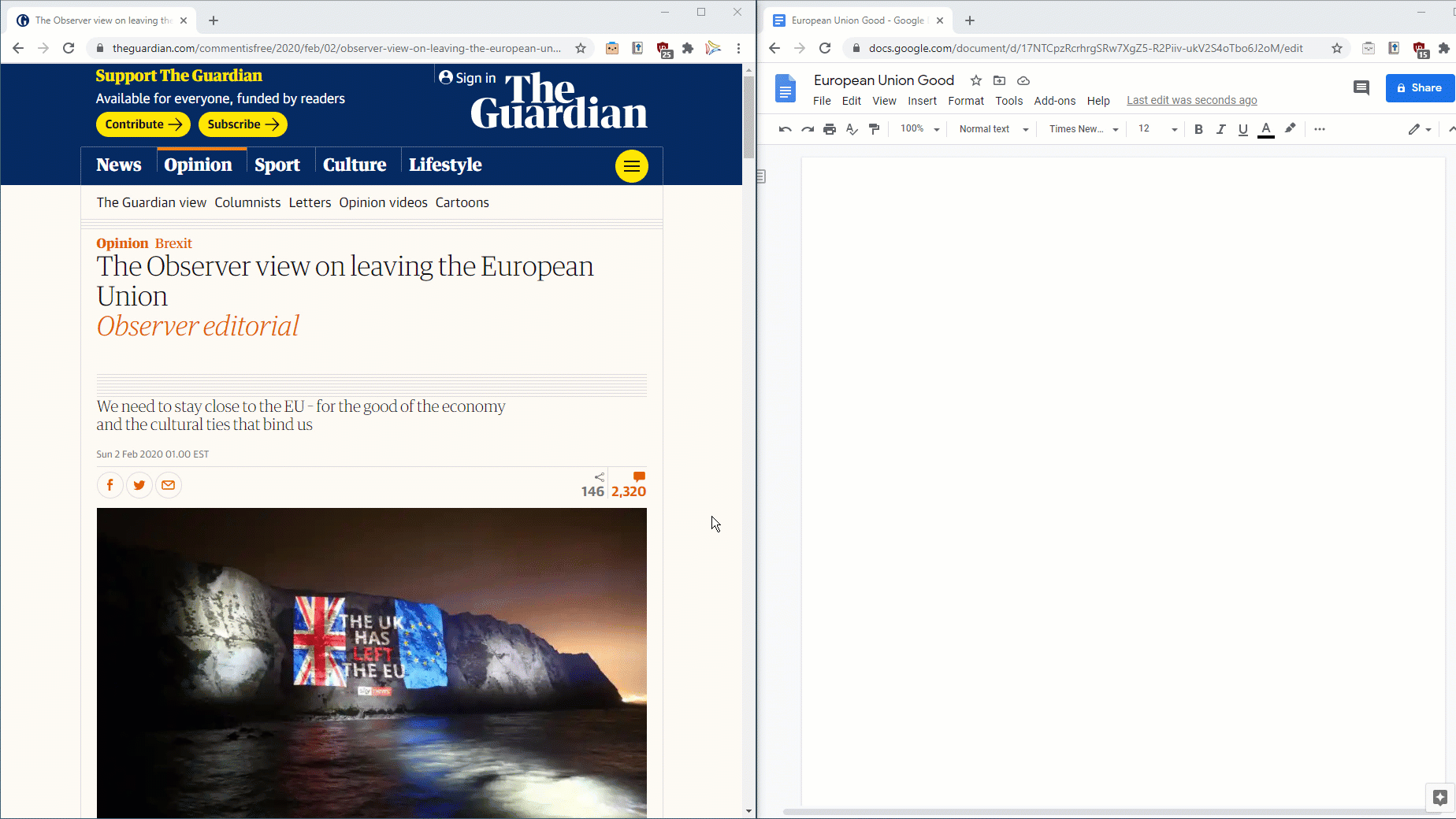Open the font size dropdown

pyautogui.click(x=1157, y=129)
